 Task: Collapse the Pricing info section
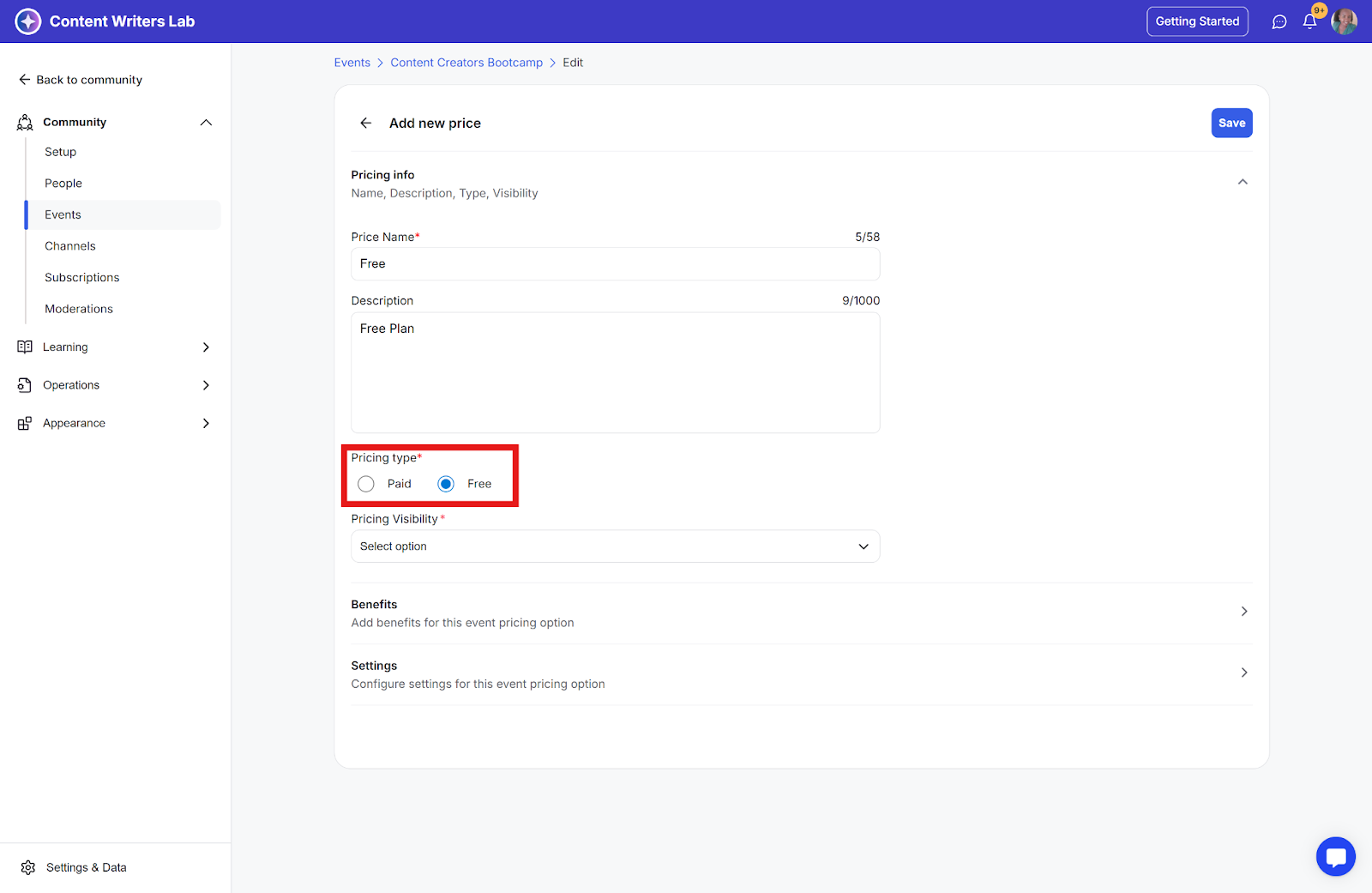coord(1243,182)
